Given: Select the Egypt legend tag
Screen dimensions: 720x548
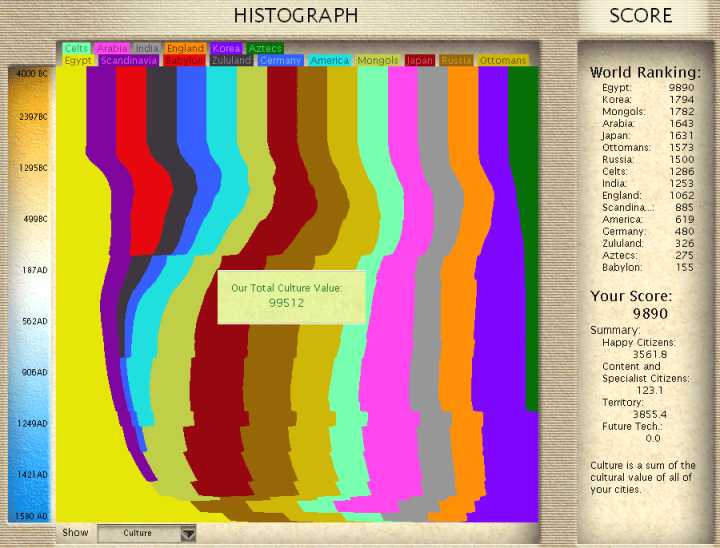Looking at the screenshot, I should [78, 60].
